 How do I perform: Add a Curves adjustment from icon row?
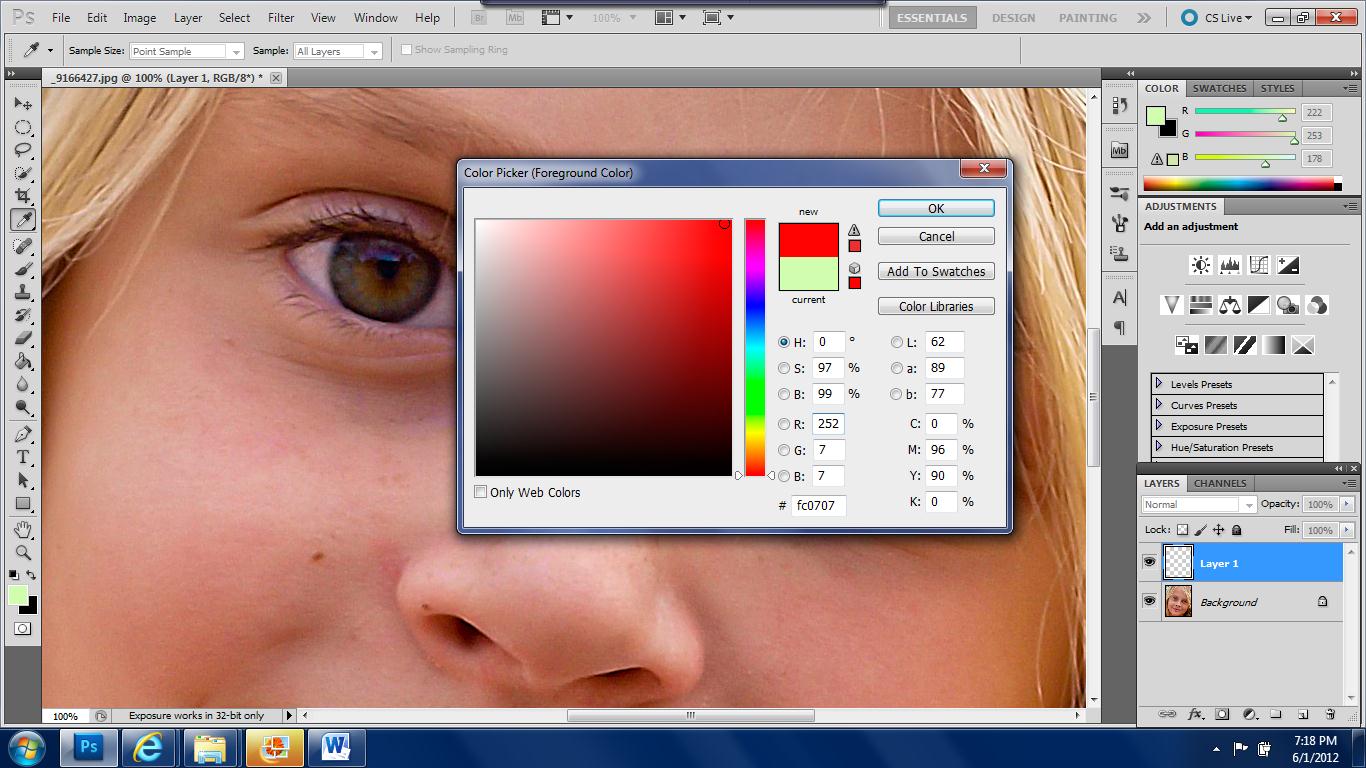(x=1259, y=265)
